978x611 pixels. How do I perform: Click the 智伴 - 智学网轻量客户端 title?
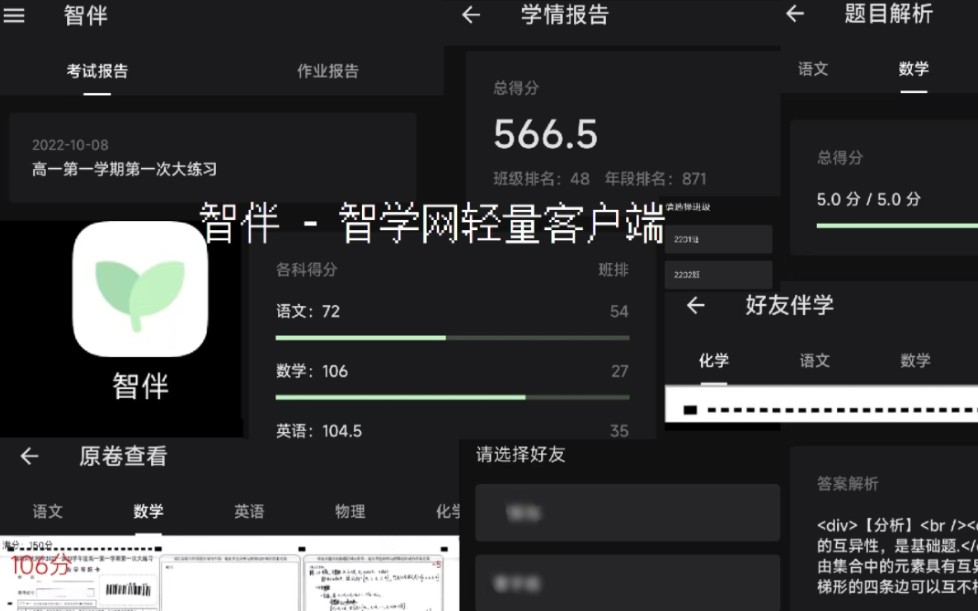click(432, 223)
